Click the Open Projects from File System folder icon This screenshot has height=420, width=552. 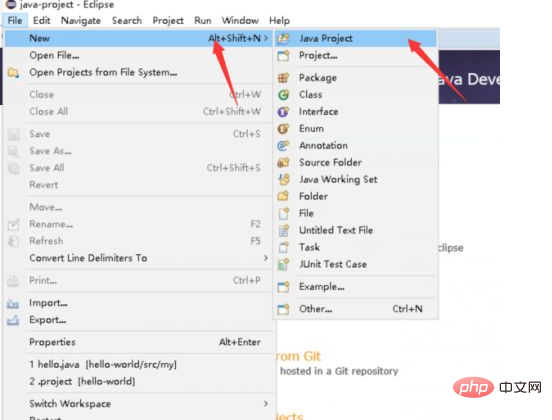[x=13, y=73]
